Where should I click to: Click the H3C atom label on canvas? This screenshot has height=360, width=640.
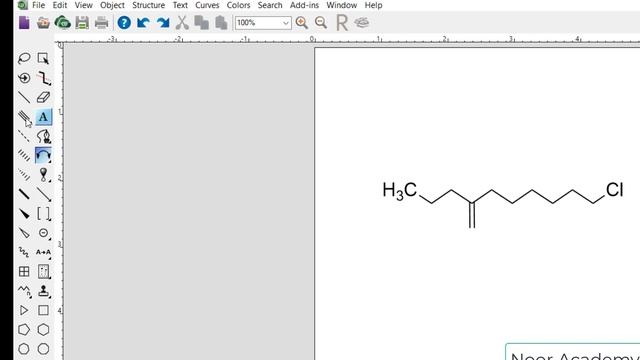click(x=400, y=191)
